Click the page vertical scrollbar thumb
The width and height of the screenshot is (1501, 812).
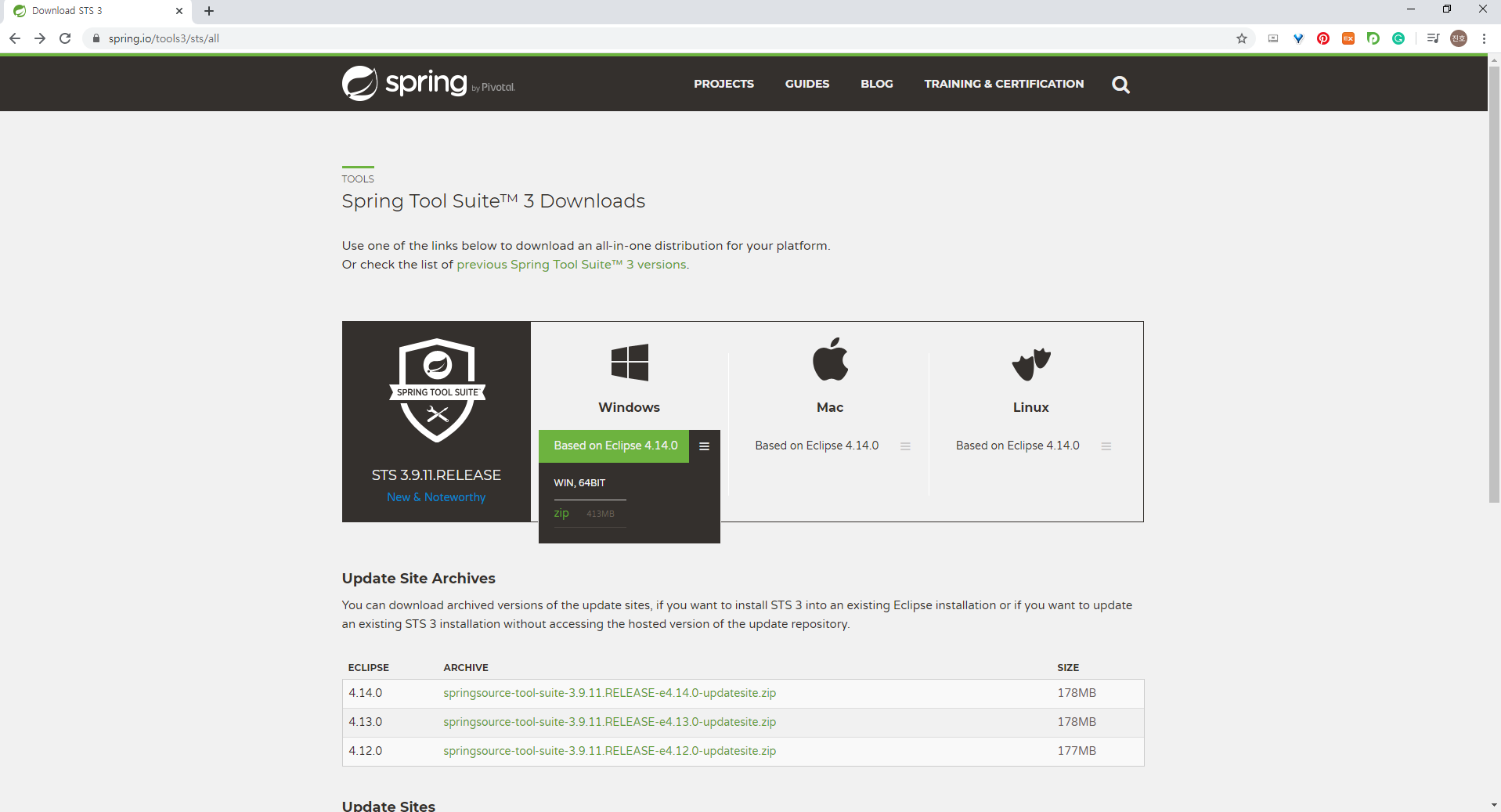point(1494,285)
